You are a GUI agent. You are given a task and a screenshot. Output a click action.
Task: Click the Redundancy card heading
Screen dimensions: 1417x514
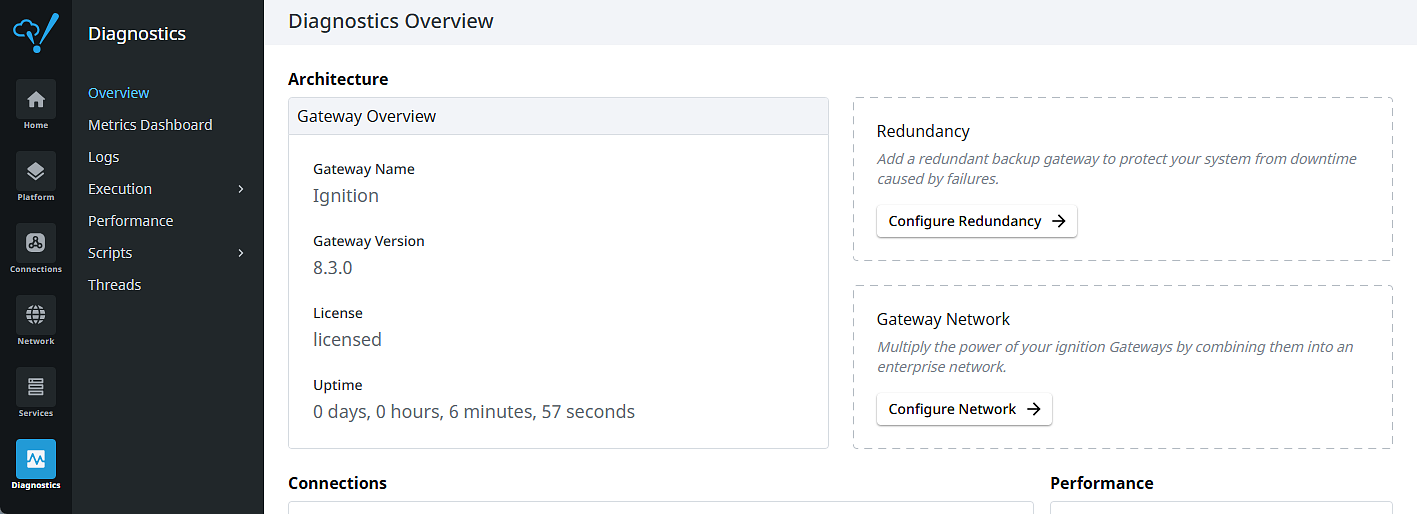click(x=923, y=131)
